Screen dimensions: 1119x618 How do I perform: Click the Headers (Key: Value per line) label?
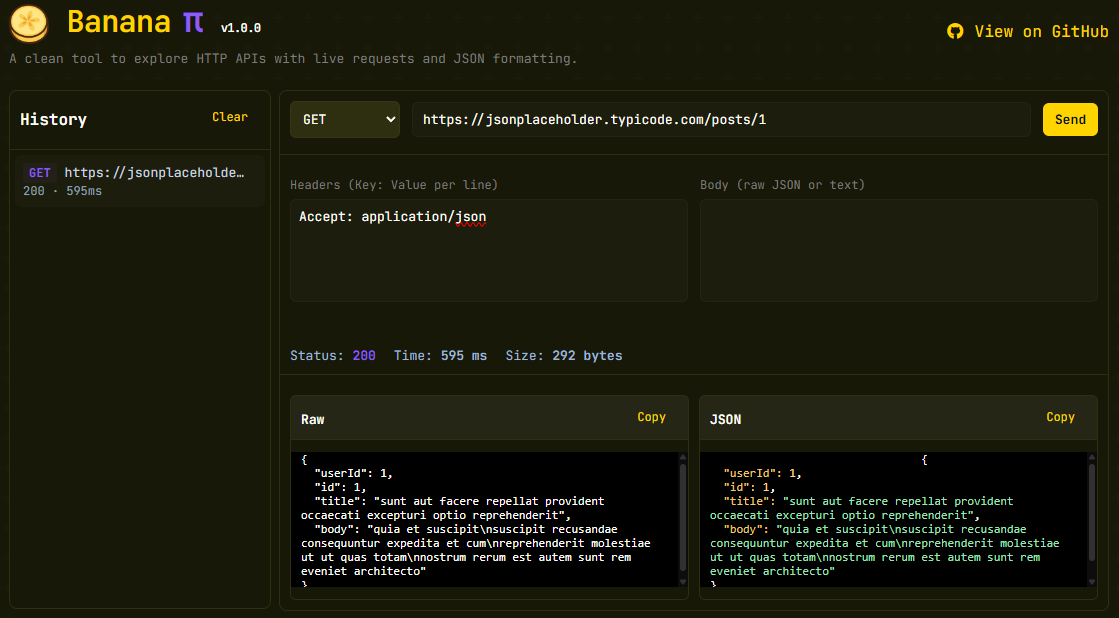click(394, 185)
